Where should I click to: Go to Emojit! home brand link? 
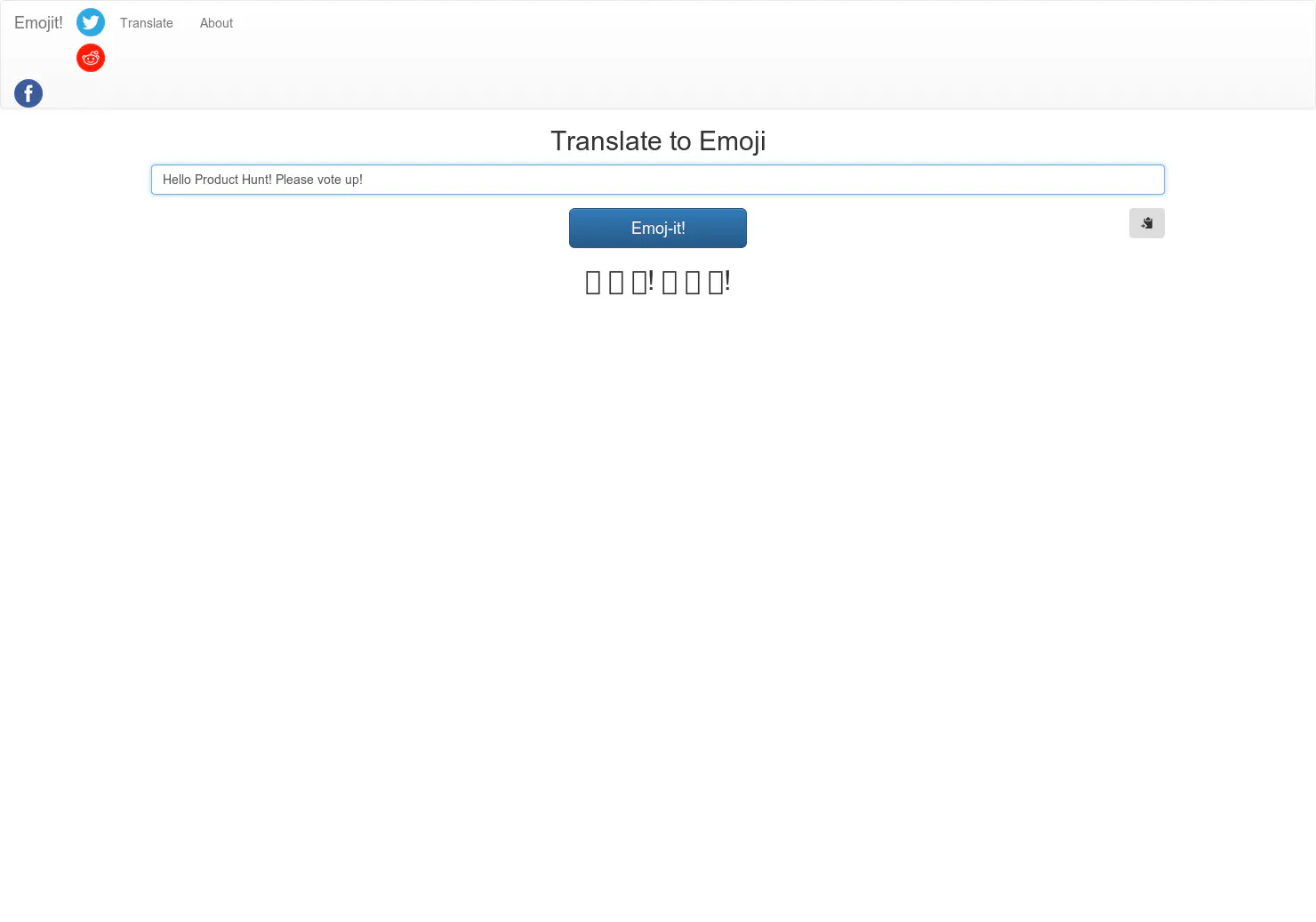click(x=38, y=23)
